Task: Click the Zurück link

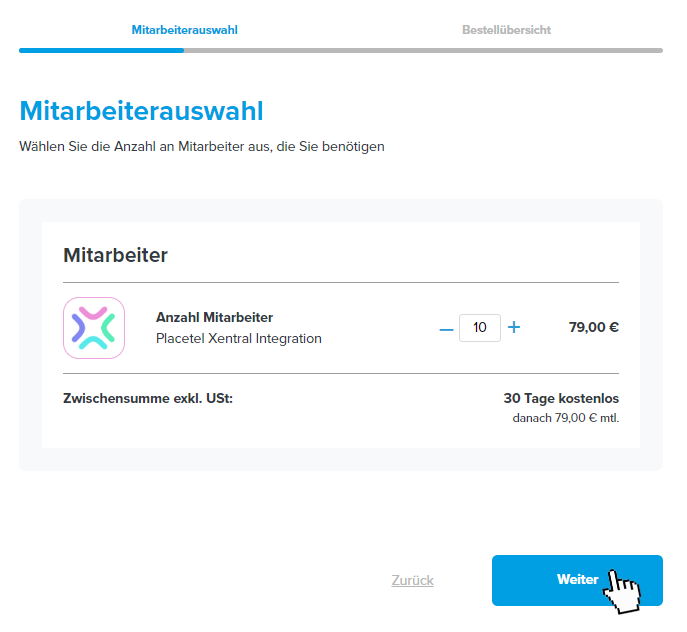Action: [412, 580]
